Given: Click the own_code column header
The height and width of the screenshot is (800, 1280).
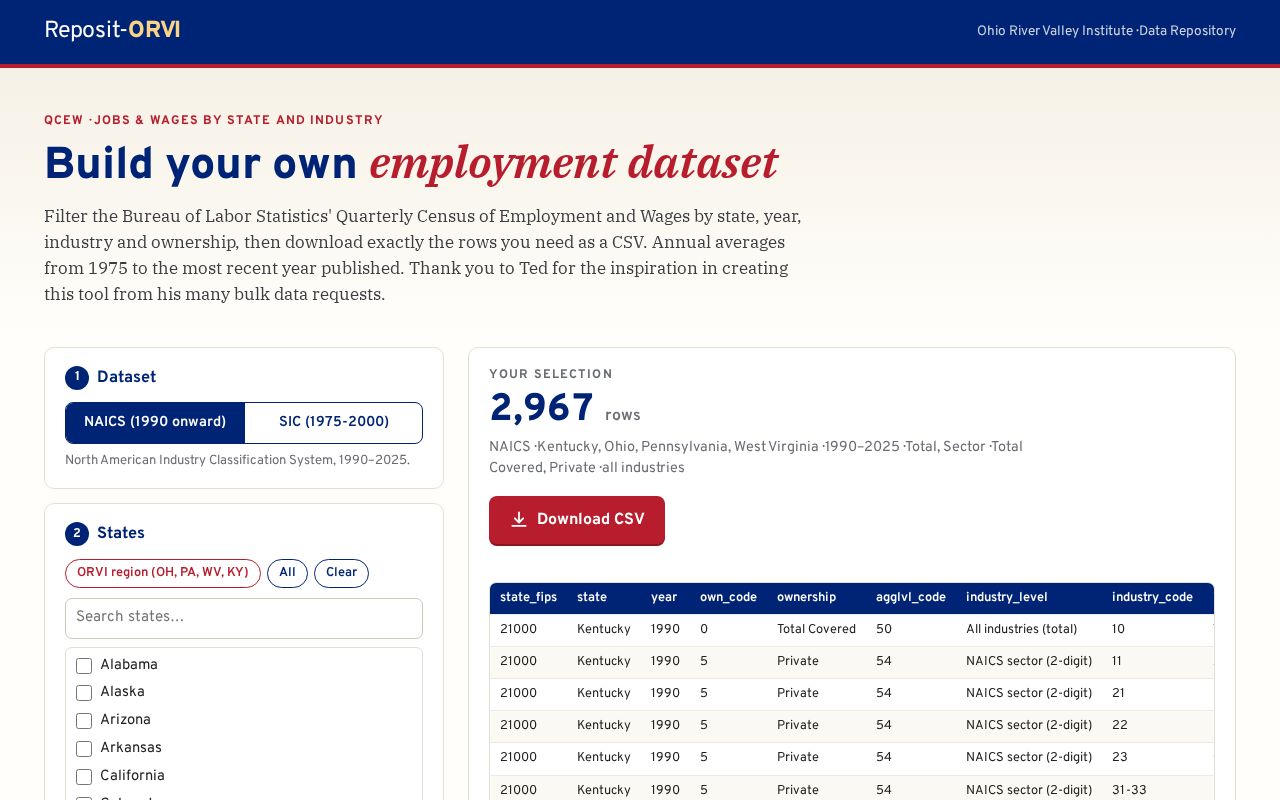Looking at the screenshot, I should tap(728, 598).
